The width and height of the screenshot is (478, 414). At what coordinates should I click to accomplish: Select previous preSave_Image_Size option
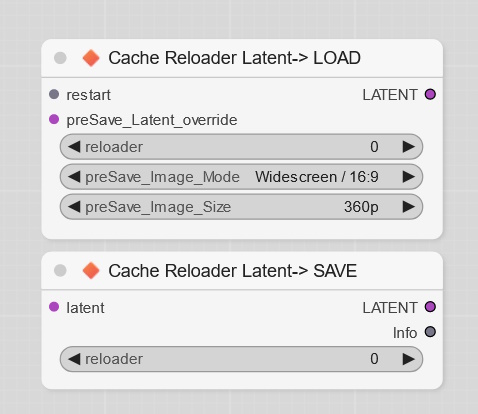tap(74, 207)
